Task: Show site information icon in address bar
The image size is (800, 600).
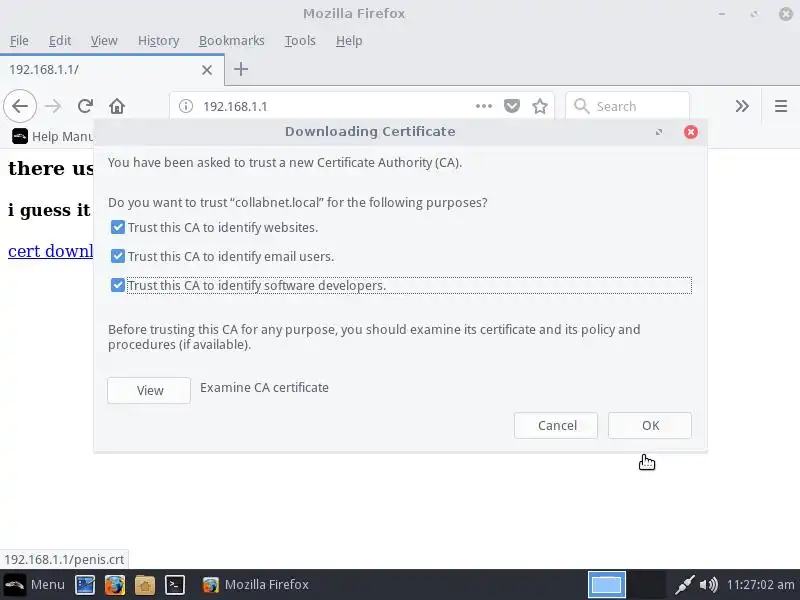Action: (186, 106)
